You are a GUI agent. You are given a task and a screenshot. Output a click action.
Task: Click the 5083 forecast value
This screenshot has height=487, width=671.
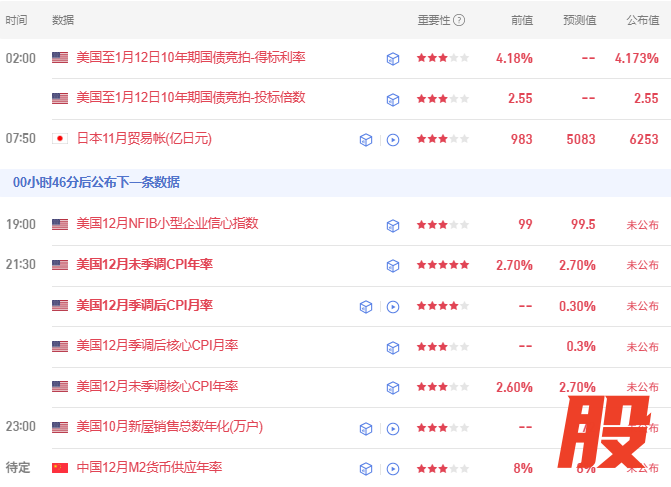point(581,140)
